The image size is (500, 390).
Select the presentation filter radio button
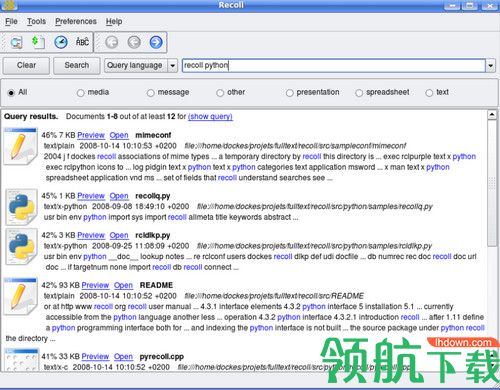(x=290, y=93)
